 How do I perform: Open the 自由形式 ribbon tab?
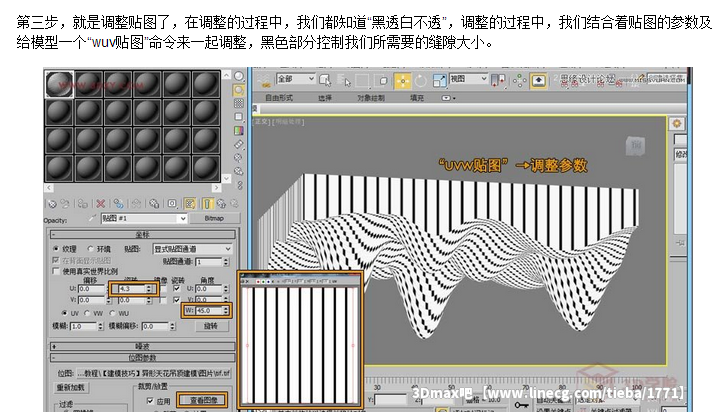(279, 99)
